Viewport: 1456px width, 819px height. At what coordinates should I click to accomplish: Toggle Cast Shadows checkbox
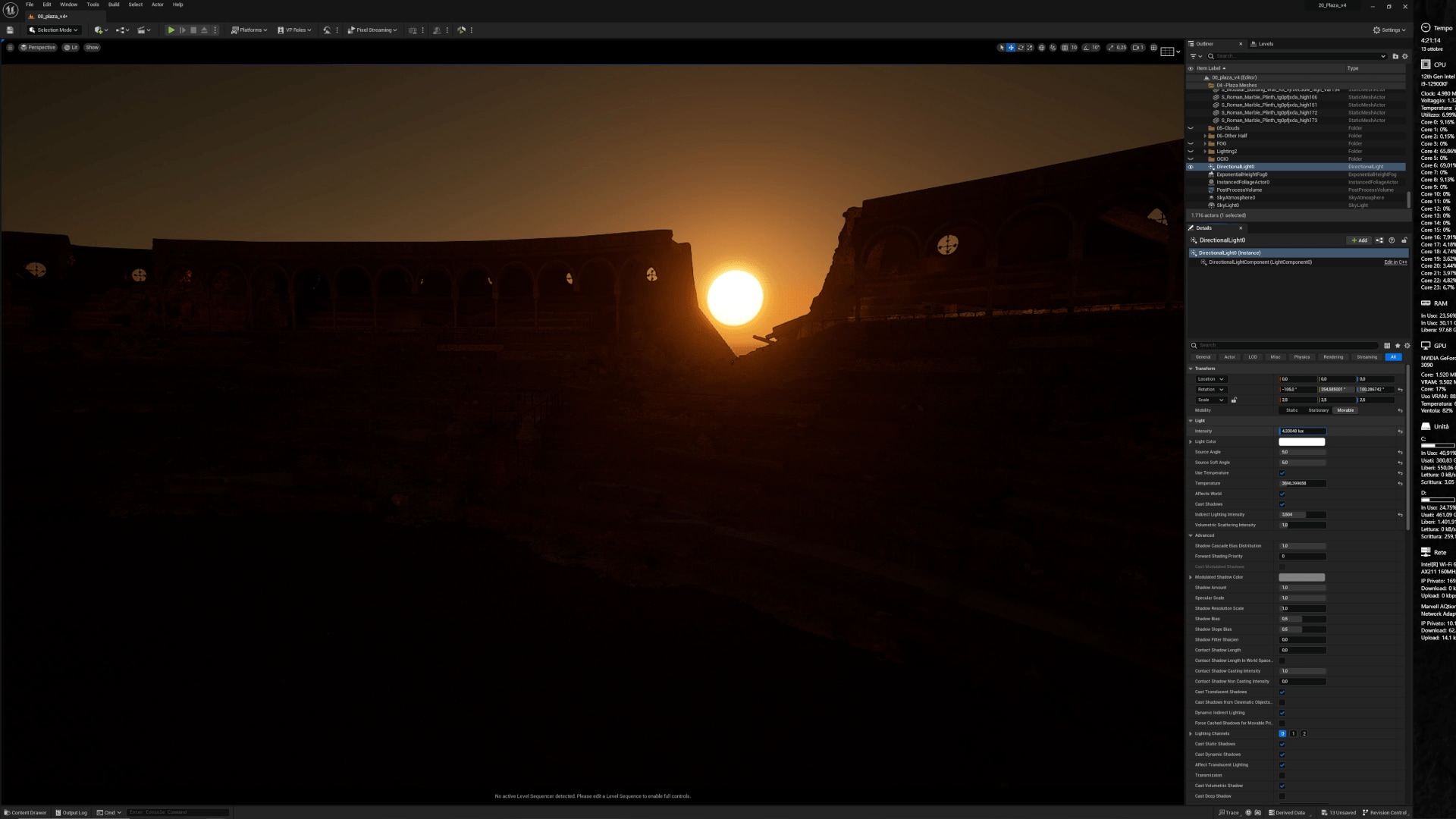coord(1282,504)
